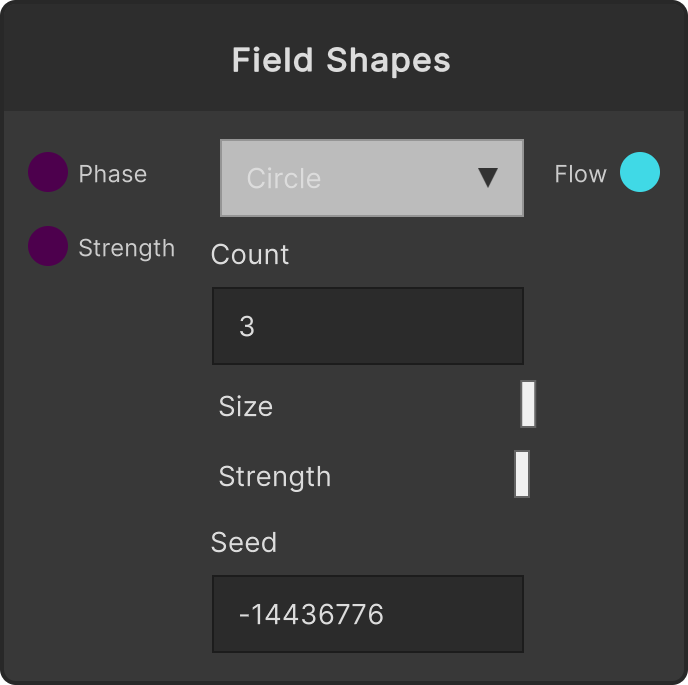Click the Seed field showing -14436776
The image size is (688, 685).
tap(368, 614)
